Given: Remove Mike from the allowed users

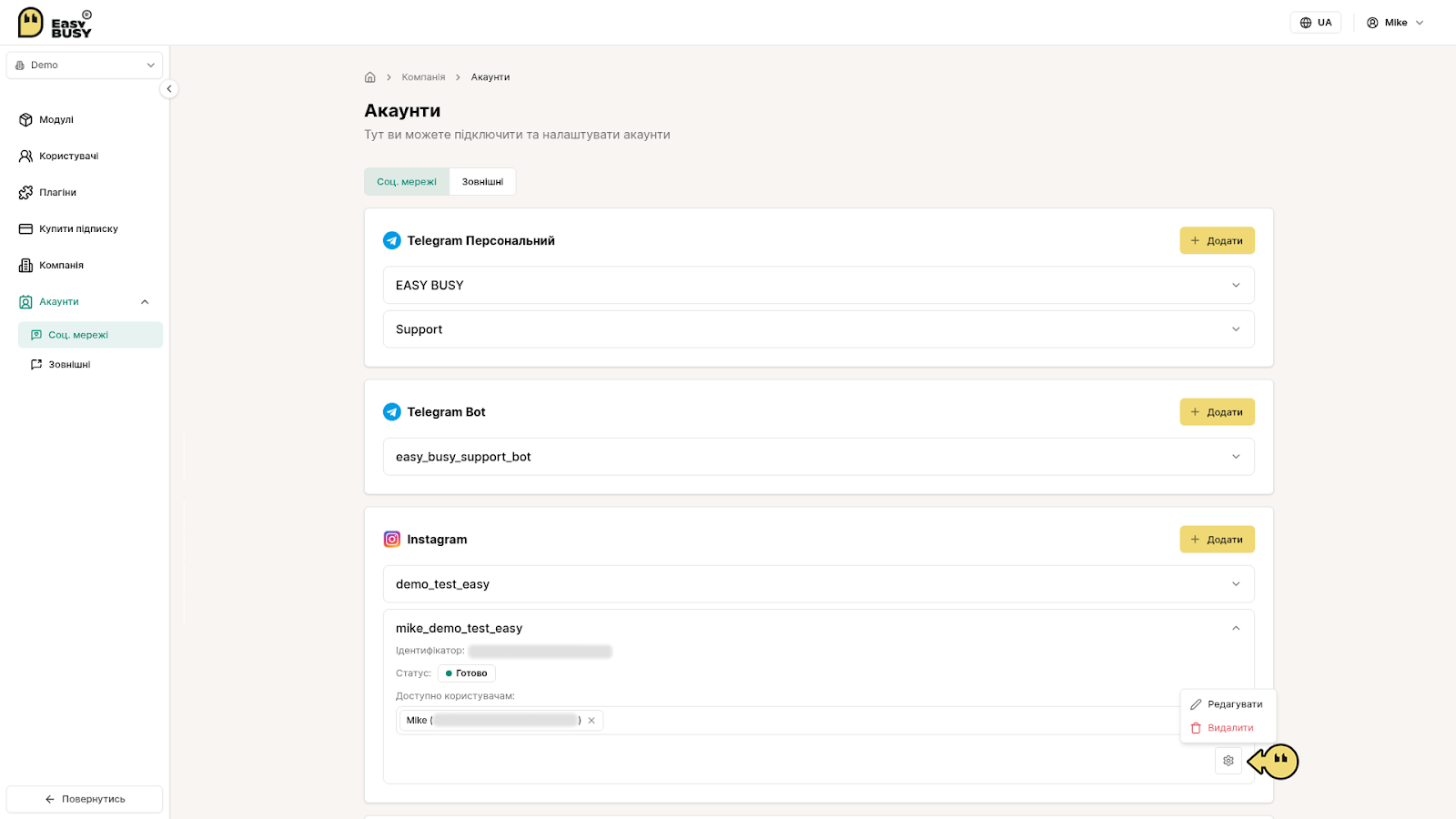Looking at the screenshot, I should point(591,721).
